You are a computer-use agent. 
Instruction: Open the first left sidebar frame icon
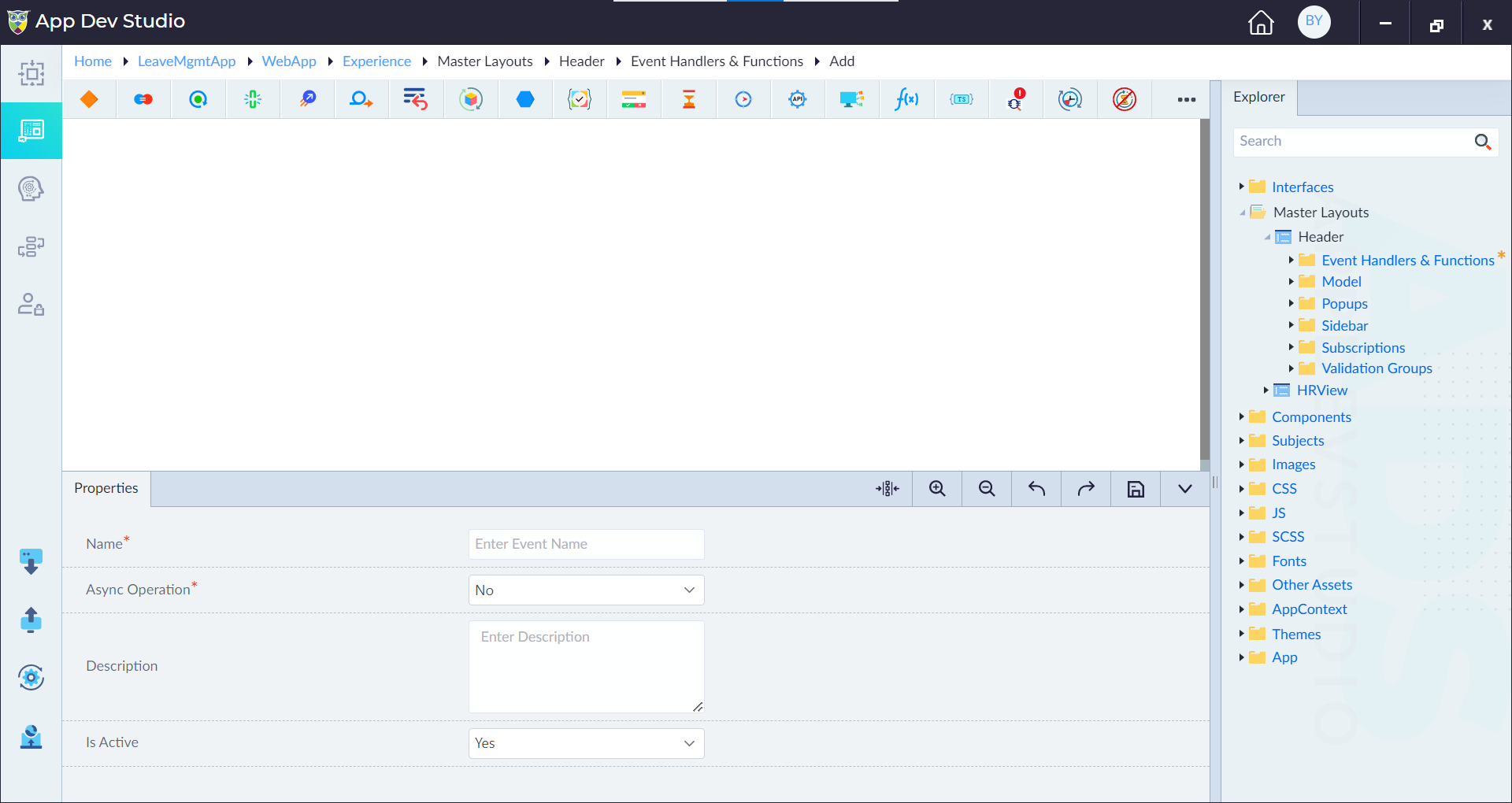point(31,73)
